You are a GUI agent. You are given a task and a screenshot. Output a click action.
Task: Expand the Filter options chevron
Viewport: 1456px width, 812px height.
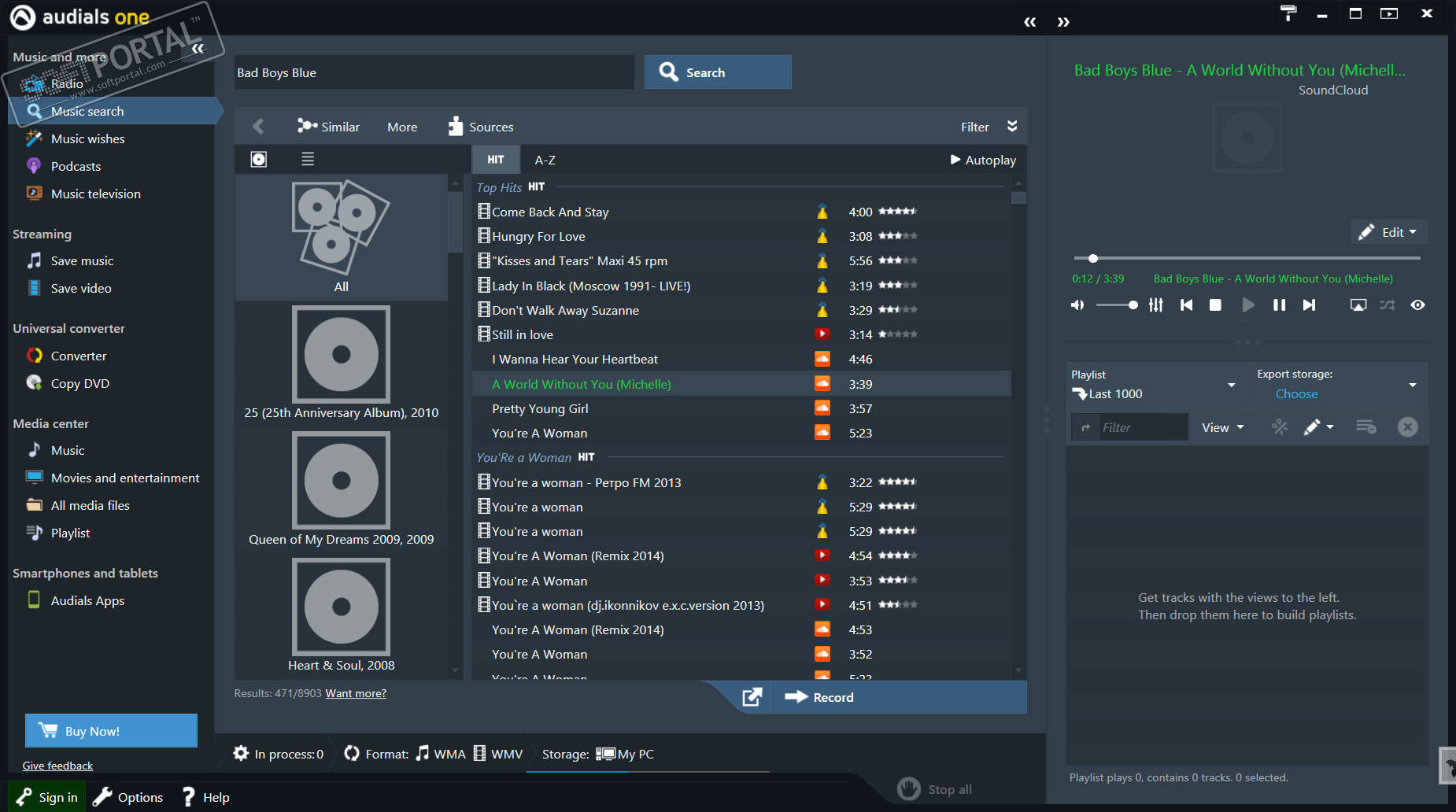pyautogui.click(x=1012, y=126)
